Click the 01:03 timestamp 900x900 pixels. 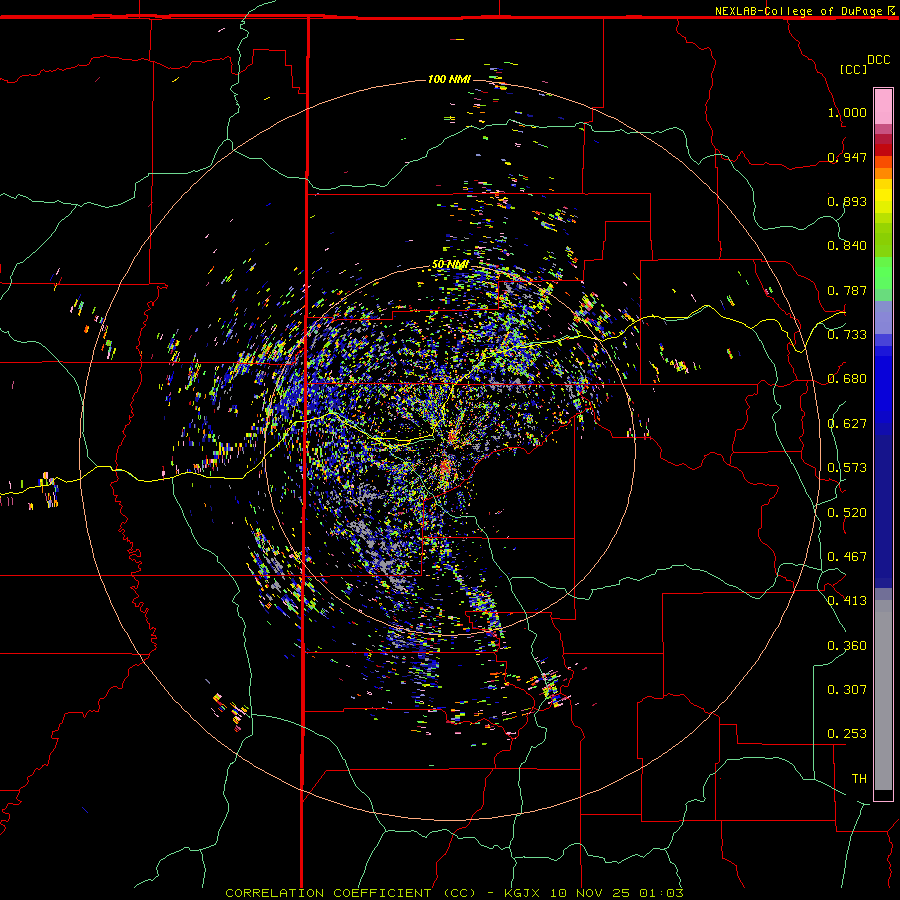tap(661, 893)
